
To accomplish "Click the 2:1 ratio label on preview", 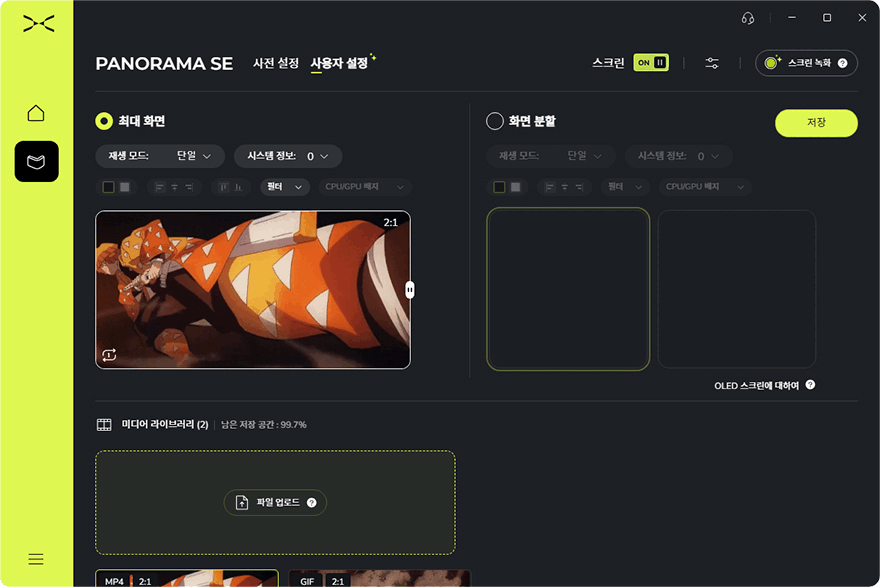I will click(x=391, y=223).
